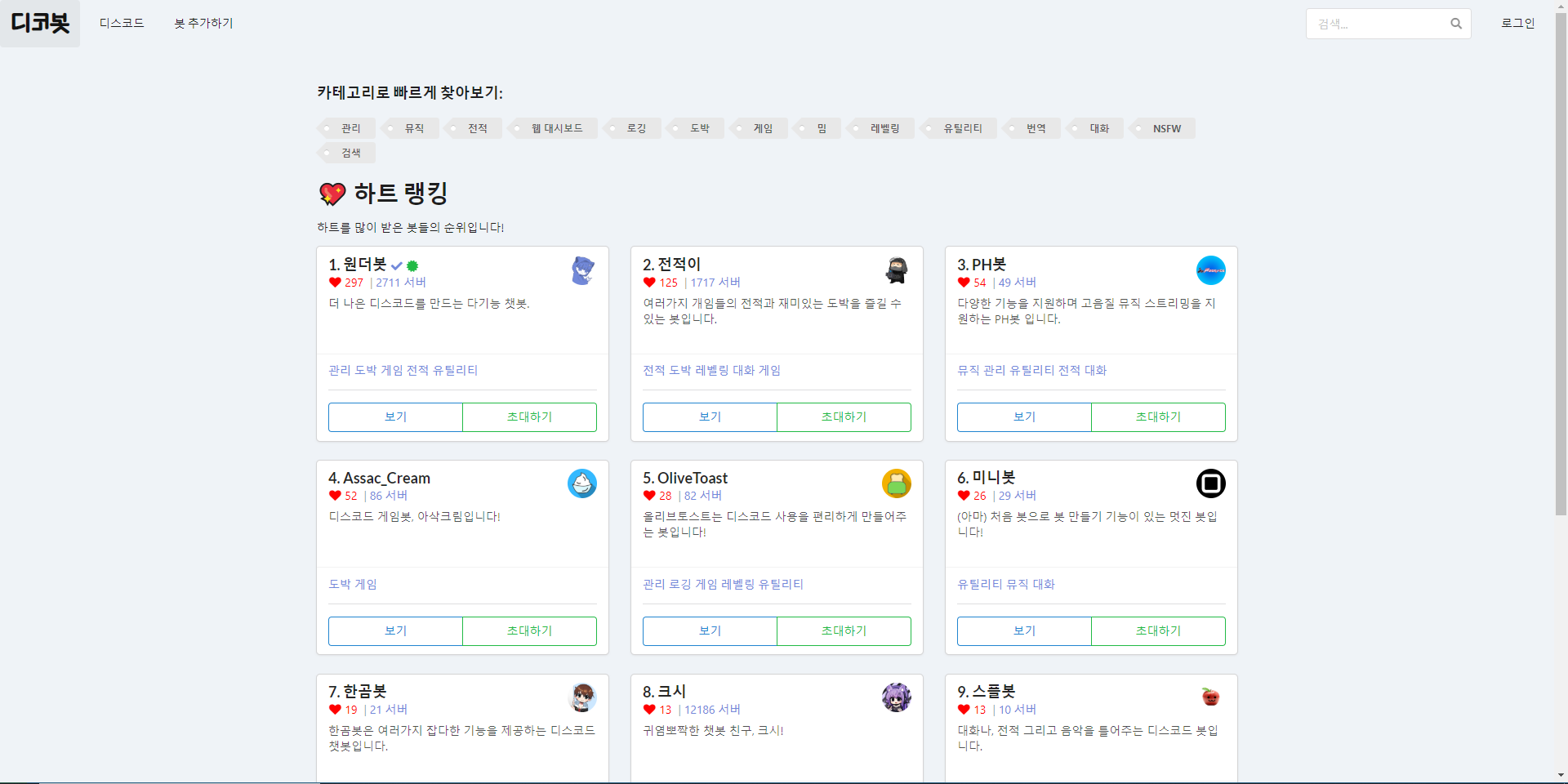Image resolution: width=1568 pixels, height=784 pixels.
Task: Click the search magnifier icon
Action: (1455, 24)
